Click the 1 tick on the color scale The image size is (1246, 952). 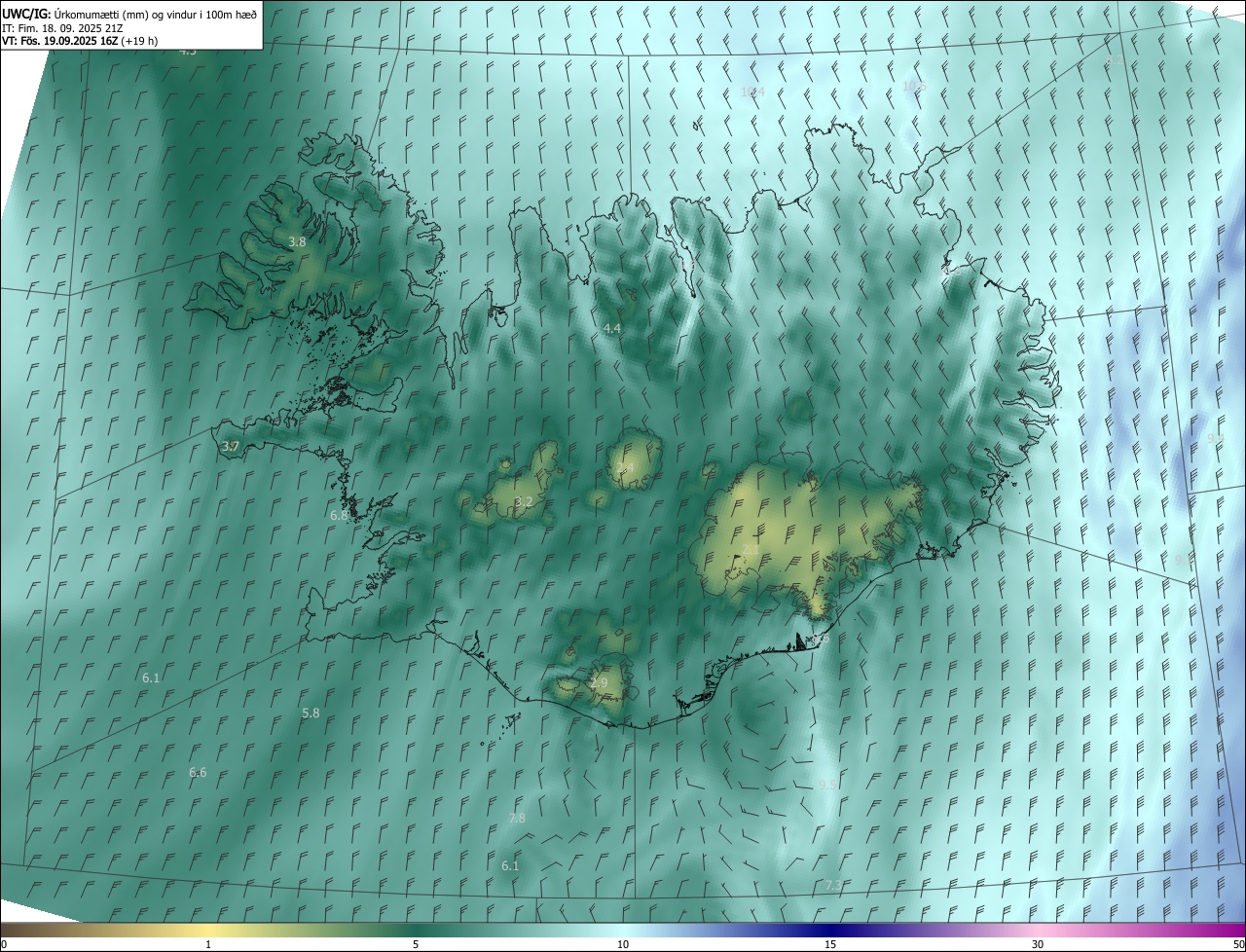click(208, 944)
